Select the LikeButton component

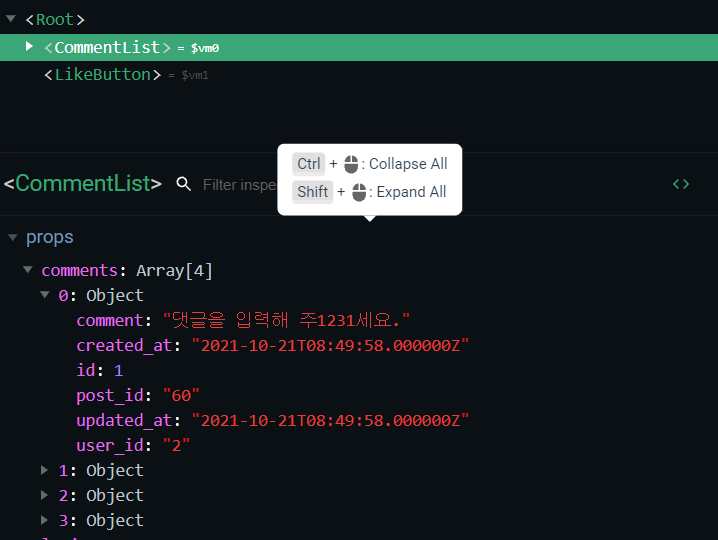tap(103, 75)
